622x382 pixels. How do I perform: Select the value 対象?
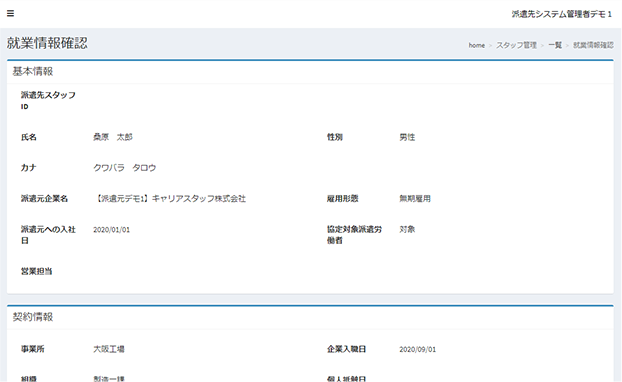[407, 229]
